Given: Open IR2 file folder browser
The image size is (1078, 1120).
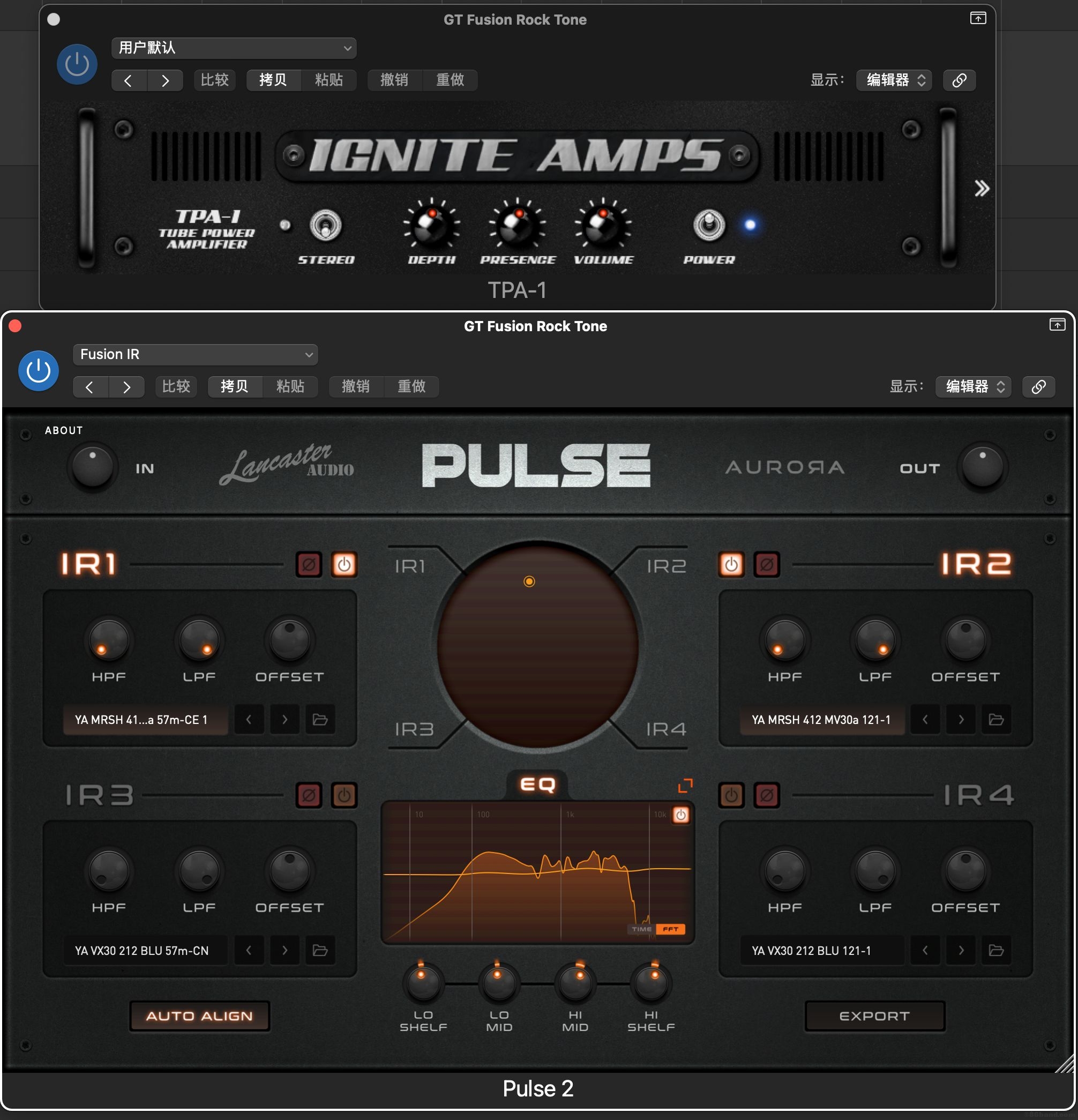Looking at the screenshot, I should click(x=995, y=720).
